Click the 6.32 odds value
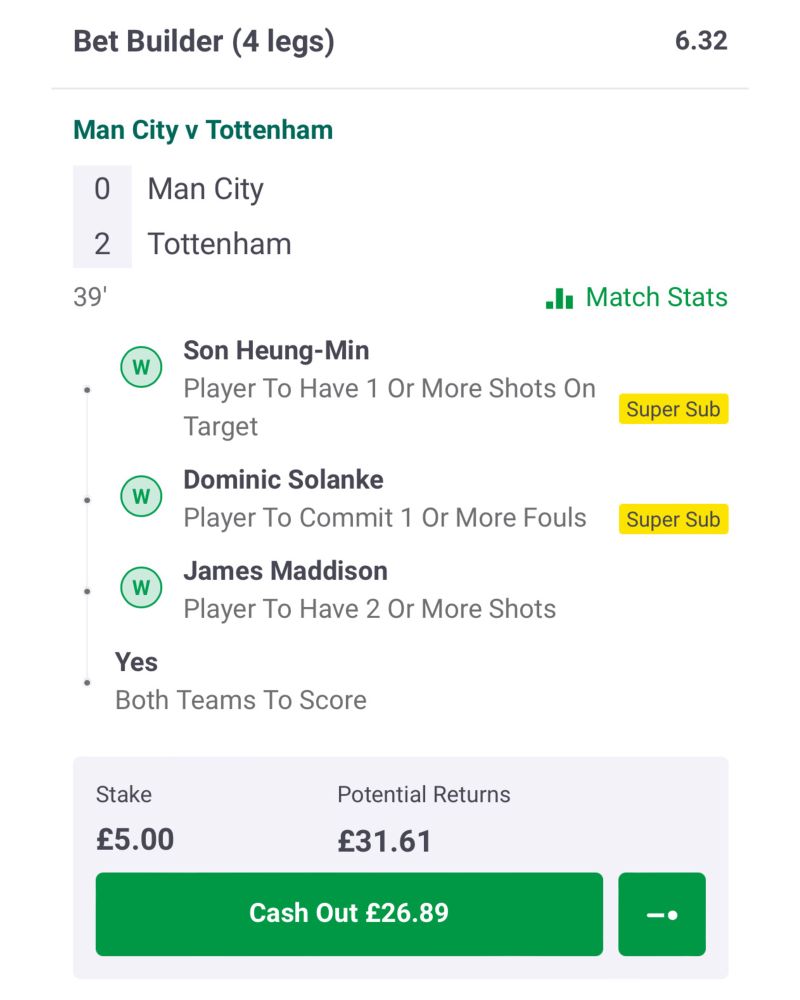 [701, 41]
